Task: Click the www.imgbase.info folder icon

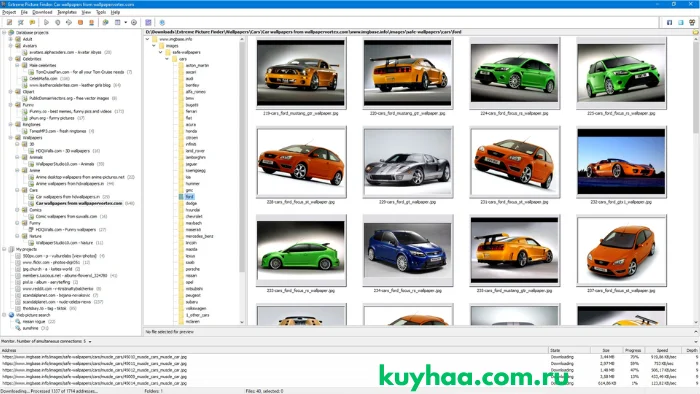Action: [x=155, y=39]
